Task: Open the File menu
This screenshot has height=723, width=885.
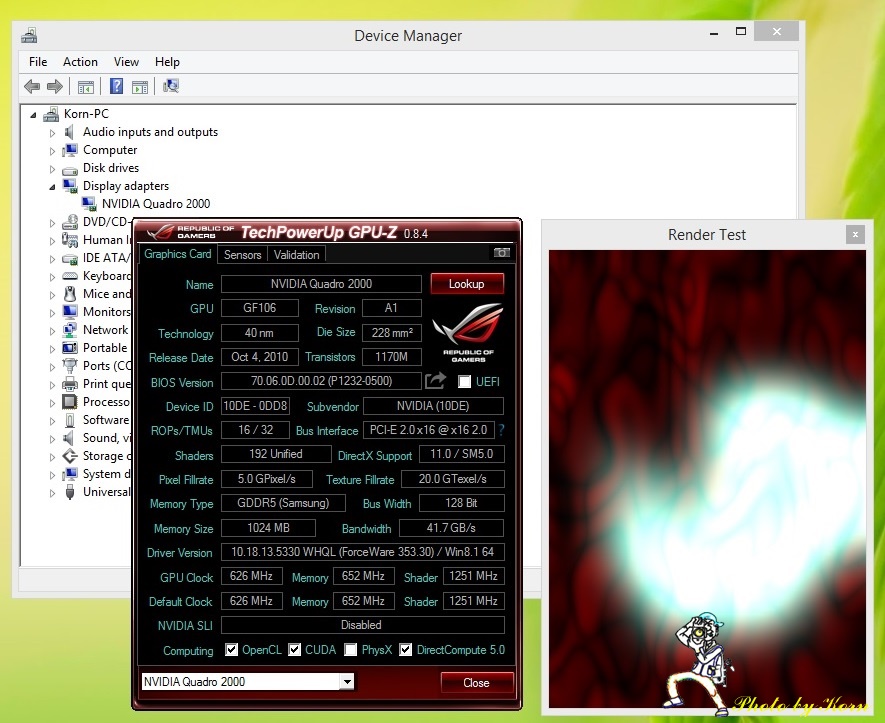Action: [x=38, y=62]
